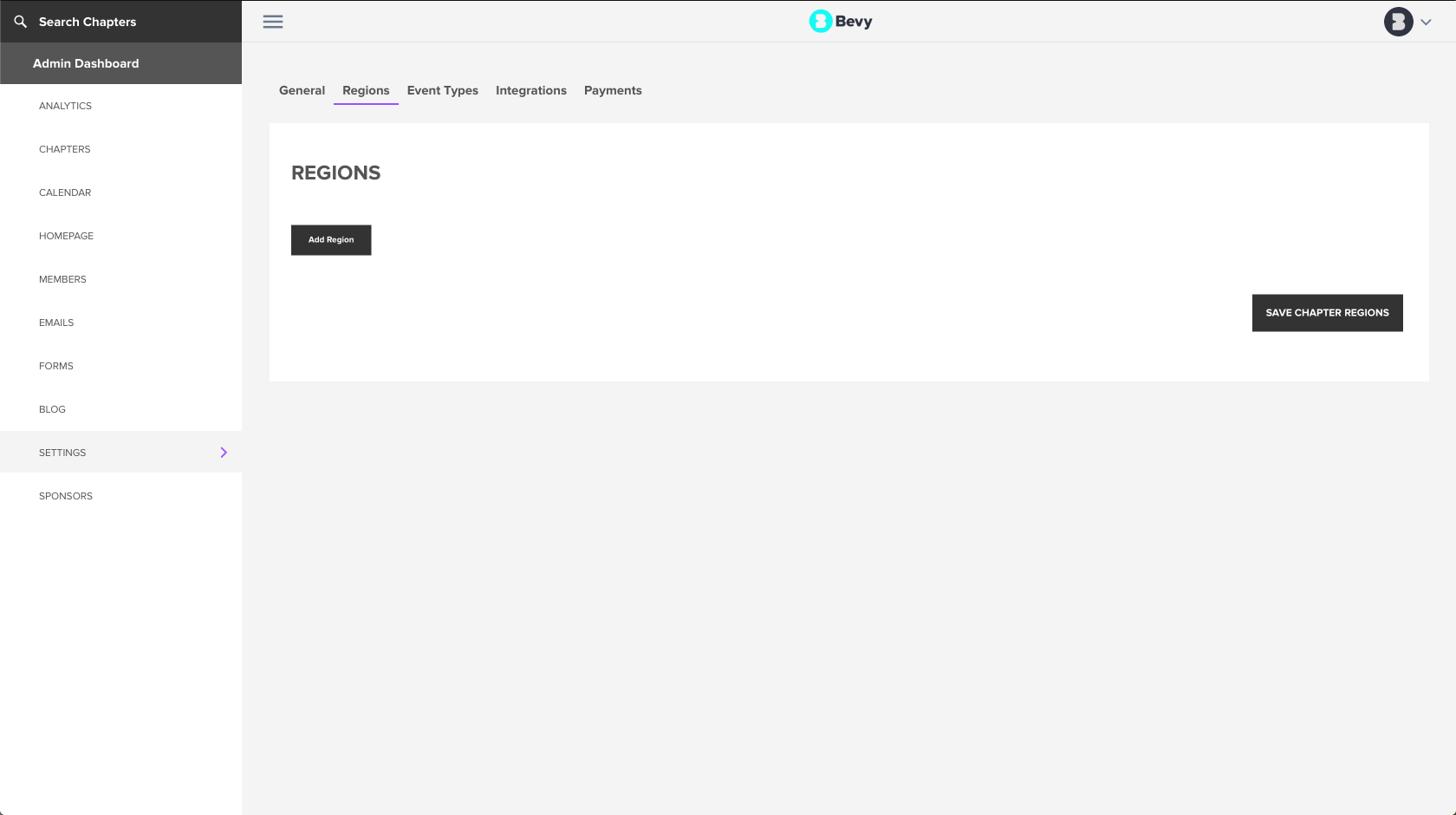Open Forms in sidebar

click(x=121, y=366)
